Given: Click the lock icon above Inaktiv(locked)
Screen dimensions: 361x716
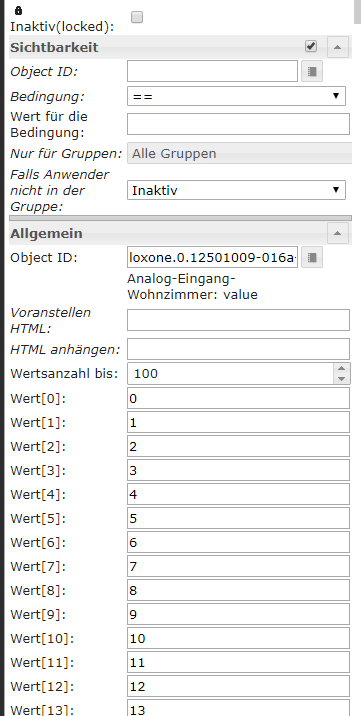Looking at the screenshot, I should (19, 11).
